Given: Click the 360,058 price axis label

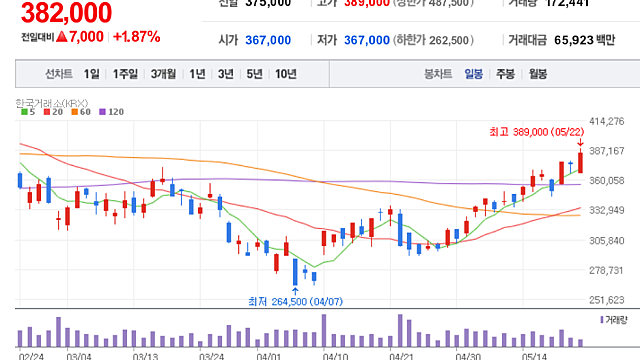Looking at the screenshot, I should point(607,180).
